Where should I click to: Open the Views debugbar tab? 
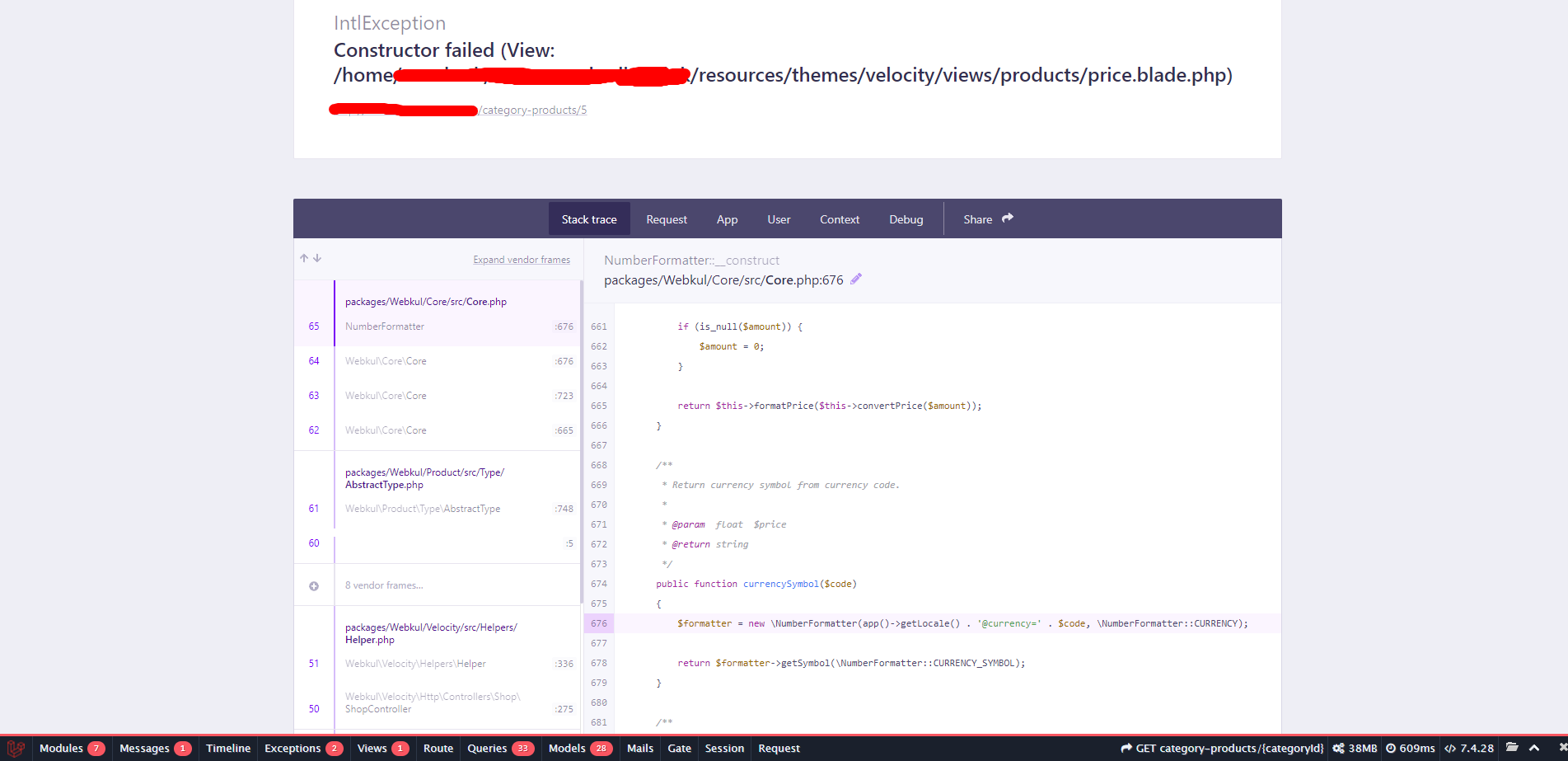(383, 748)
